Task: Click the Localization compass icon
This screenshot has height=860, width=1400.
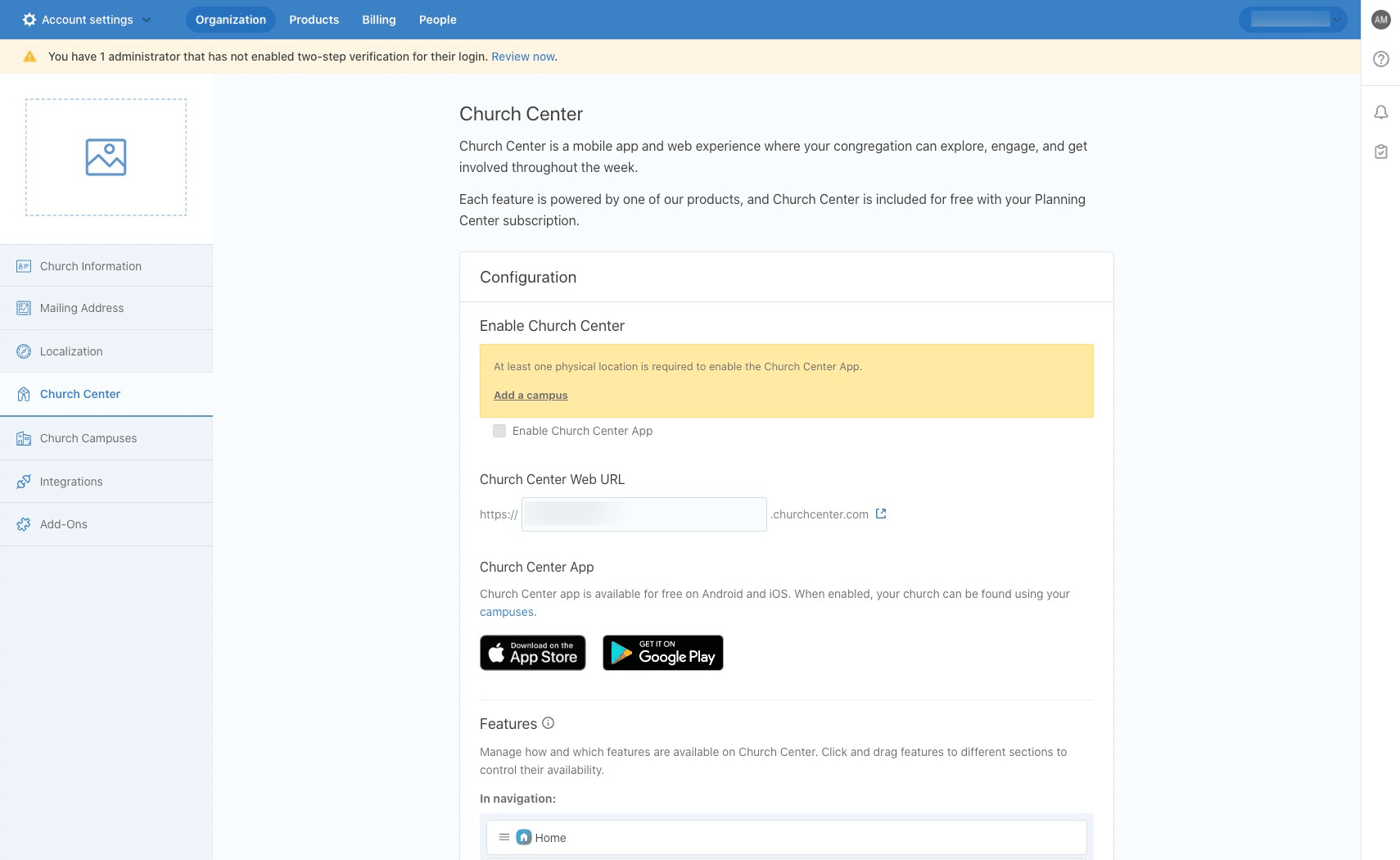Action: point(24,351)
